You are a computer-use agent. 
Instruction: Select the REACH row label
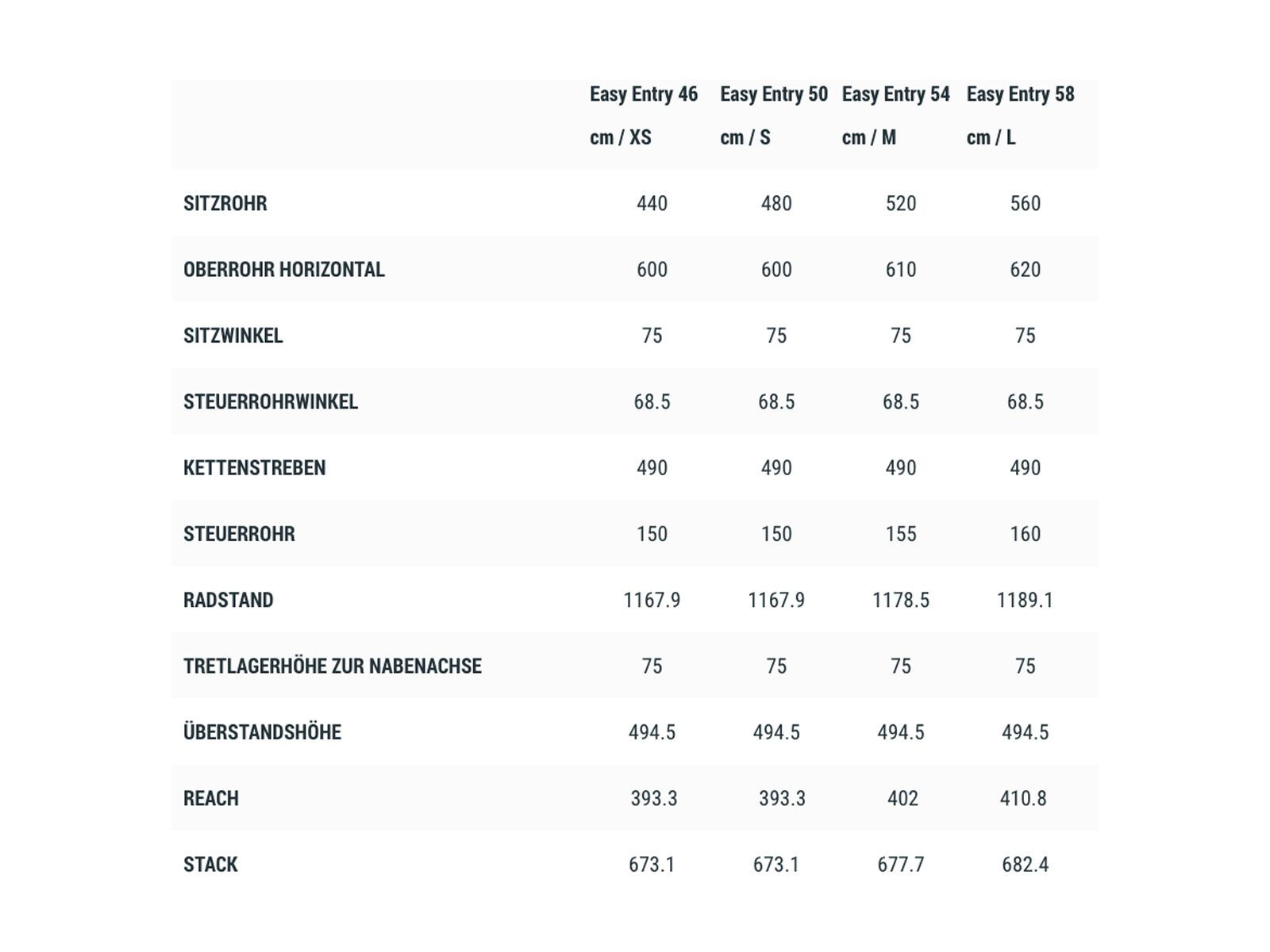[x=211, y=799]
